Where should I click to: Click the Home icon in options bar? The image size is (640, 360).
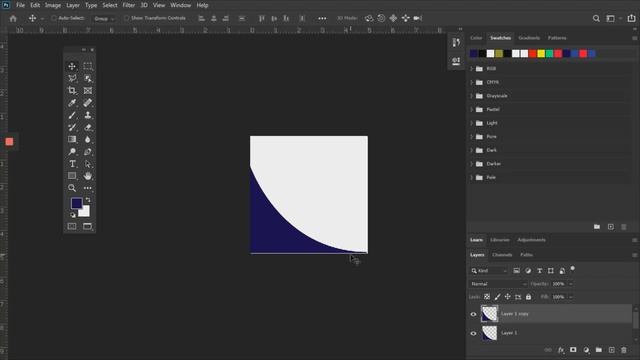[13, 18]
